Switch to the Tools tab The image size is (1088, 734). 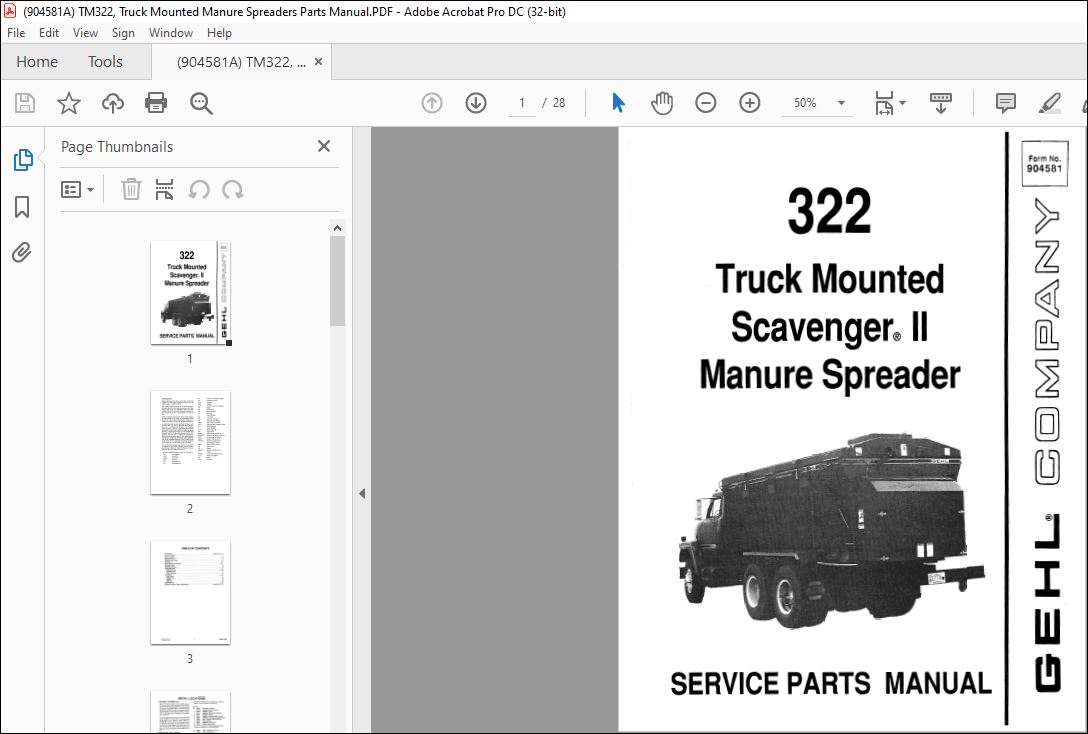(105, 62)
